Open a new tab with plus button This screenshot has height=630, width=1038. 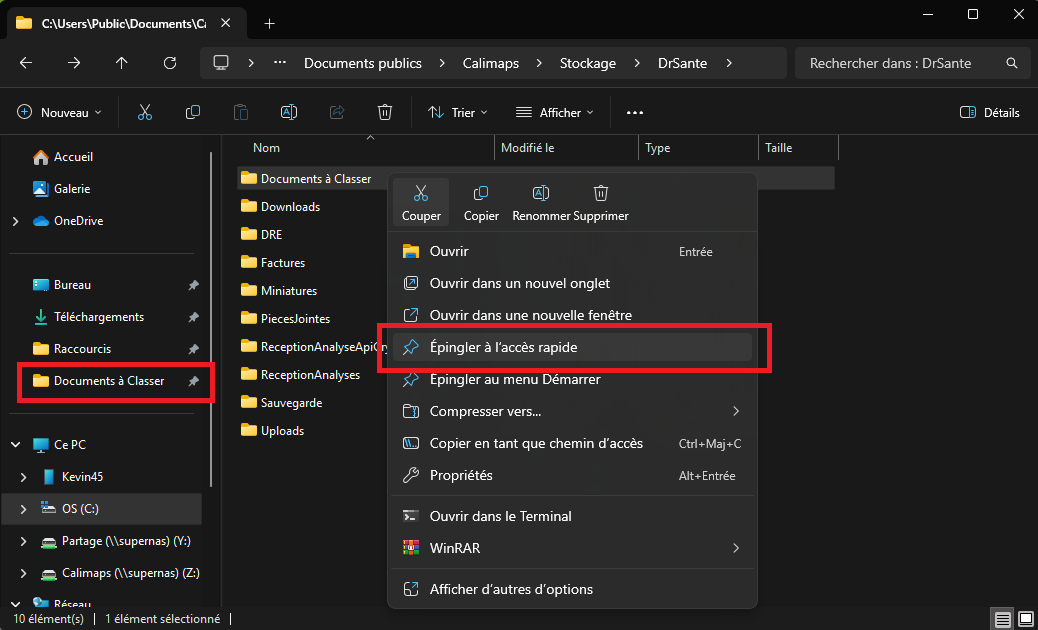coord(269,23)
